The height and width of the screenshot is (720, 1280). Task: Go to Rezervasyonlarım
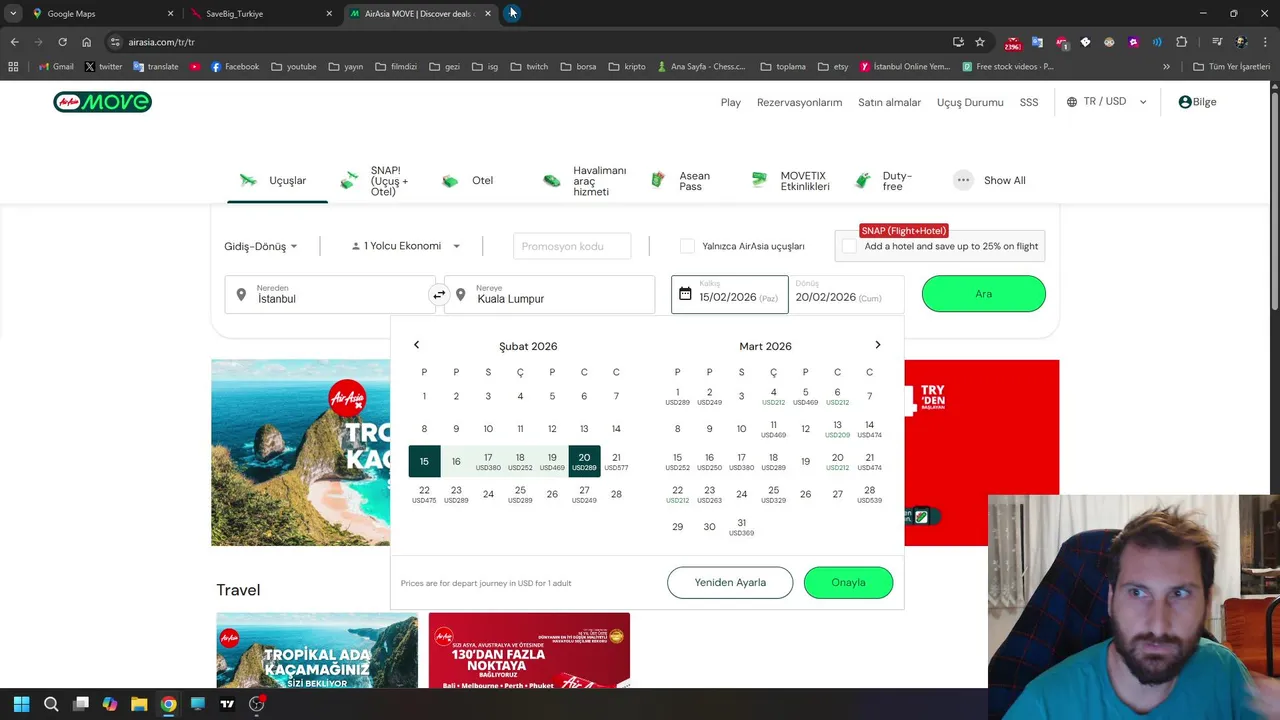(x=799, y=102)
